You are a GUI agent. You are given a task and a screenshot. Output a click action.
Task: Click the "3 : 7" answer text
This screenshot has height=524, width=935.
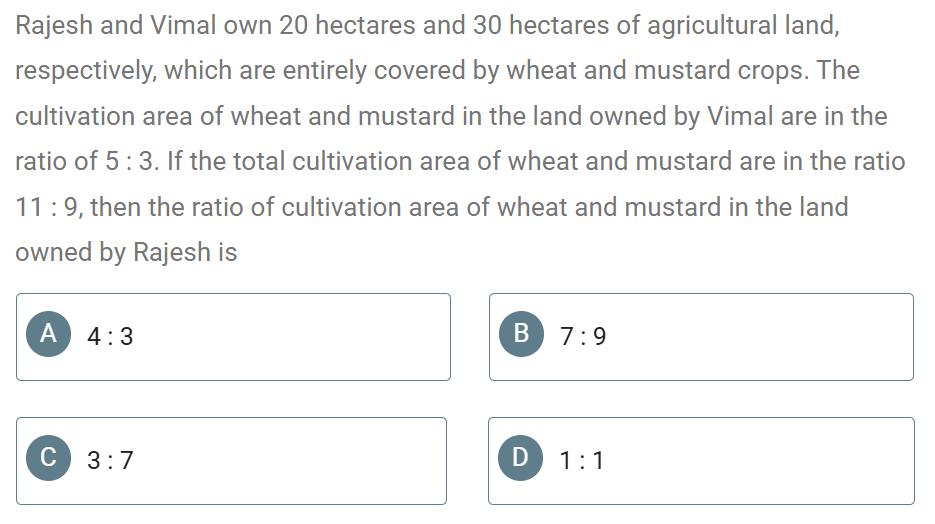tap(110, 461)
